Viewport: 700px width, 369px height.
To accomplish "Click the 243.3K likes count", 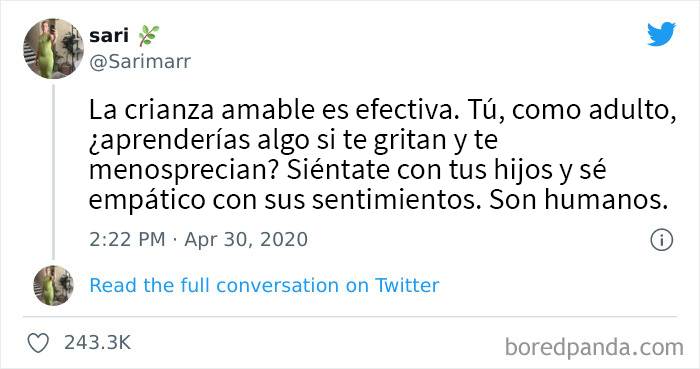I will 97,343.
